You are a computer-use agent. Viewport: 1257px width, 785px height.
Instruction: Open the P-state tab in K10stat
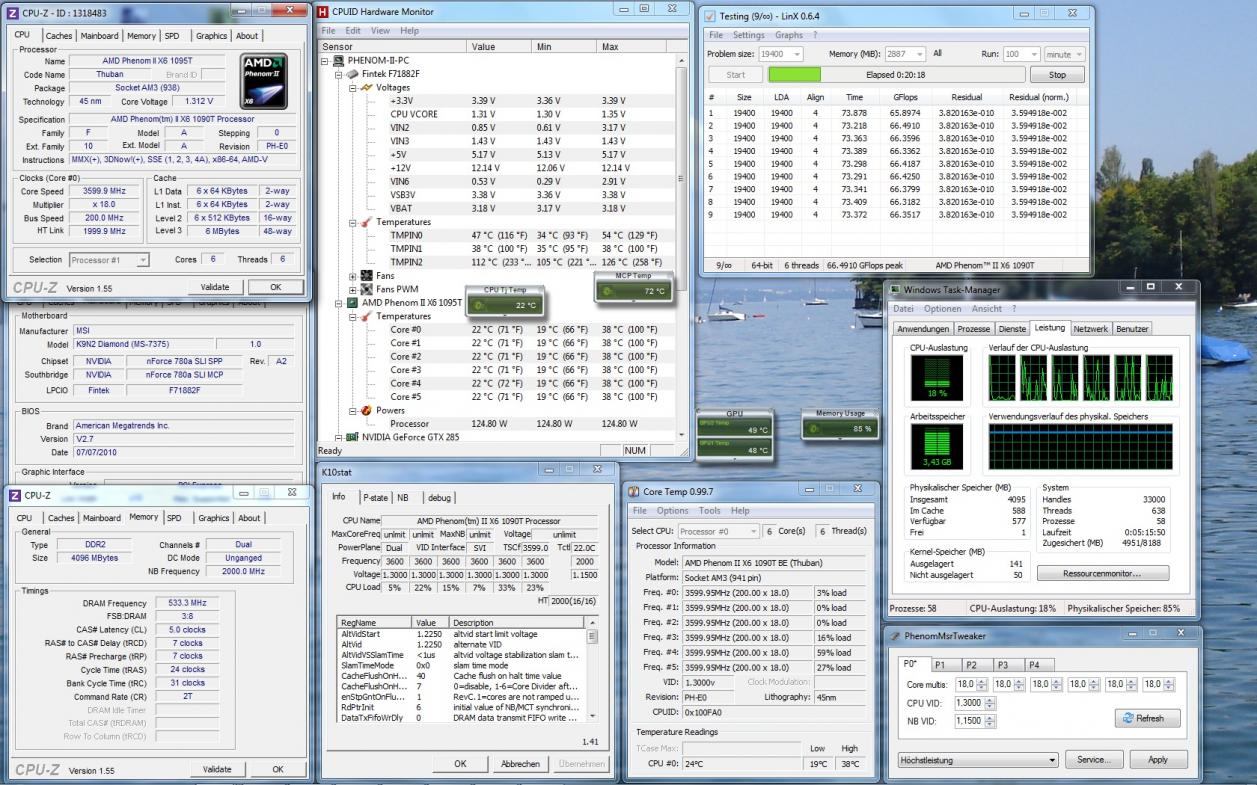coord(375,497)
